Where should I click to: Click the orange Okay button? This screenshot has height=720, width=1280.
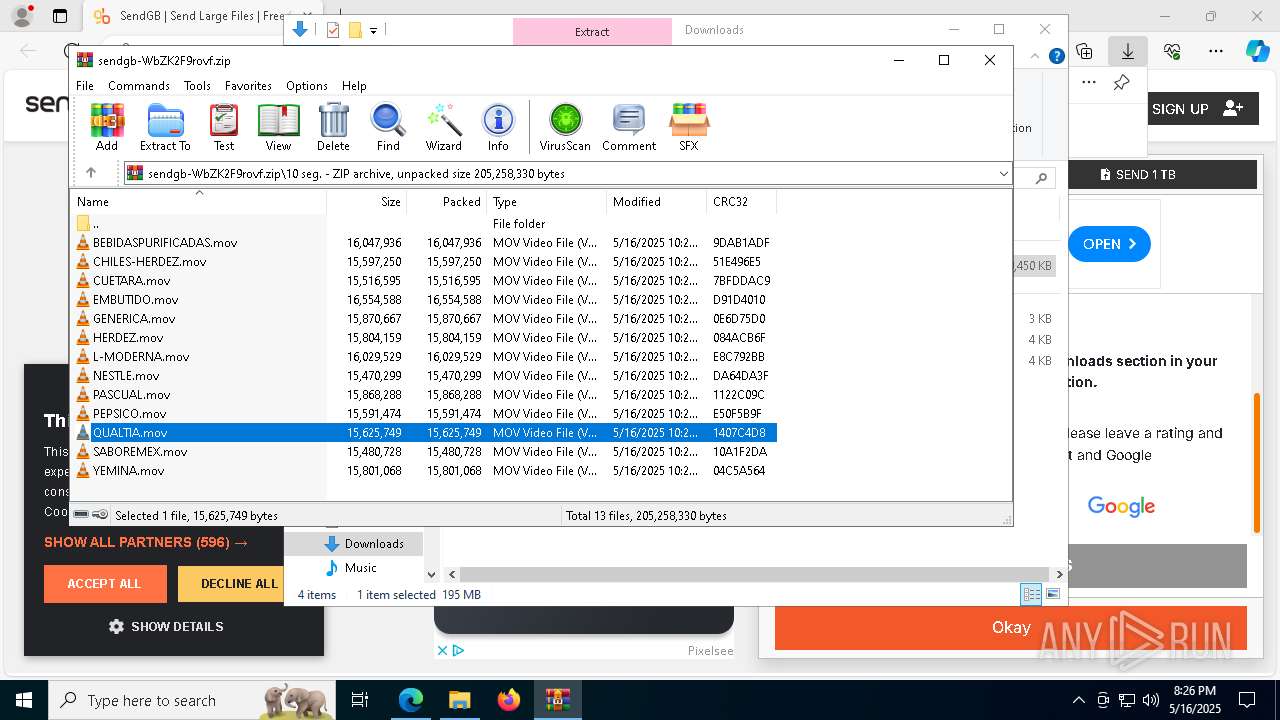pos(1010,627)
